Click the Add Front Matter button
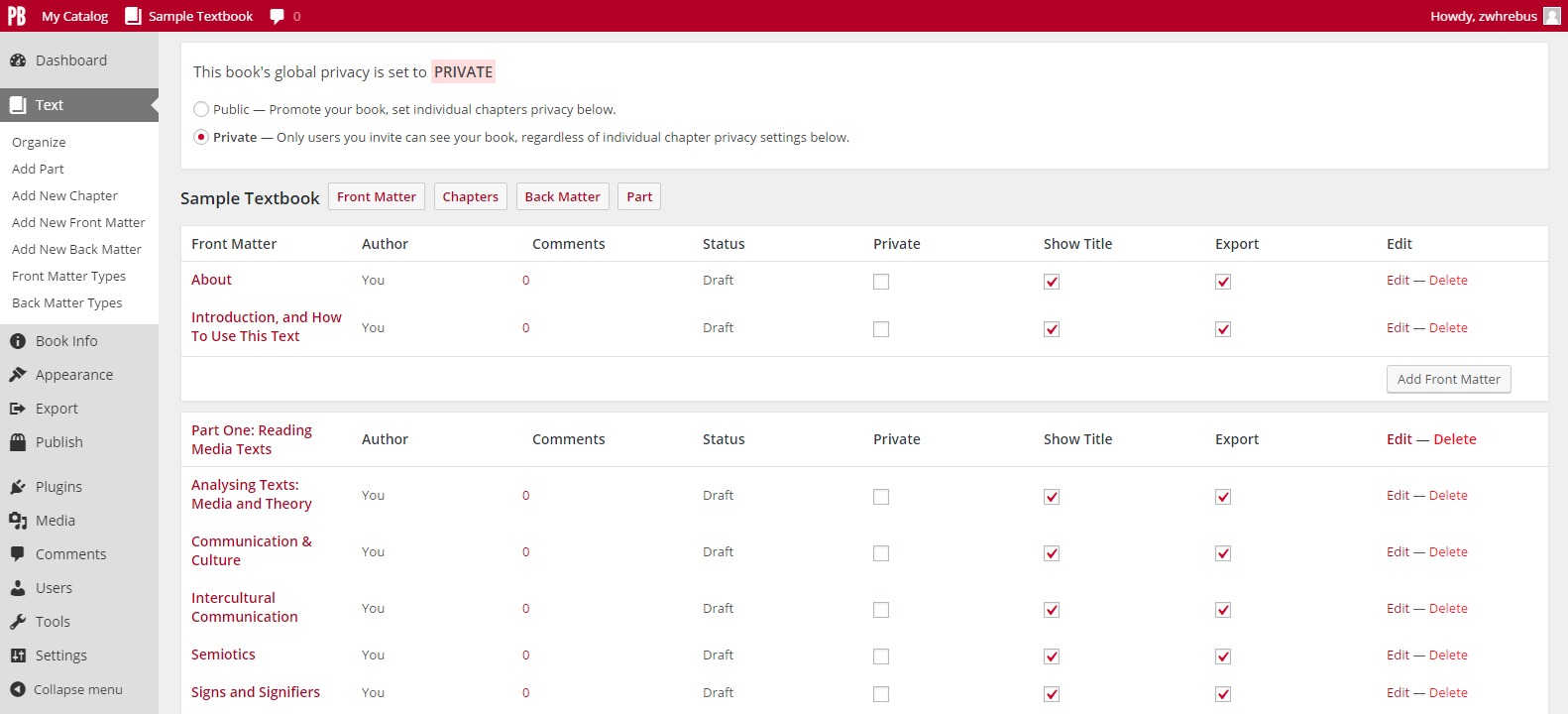The image size is (1568, 714). [1449, 379]
